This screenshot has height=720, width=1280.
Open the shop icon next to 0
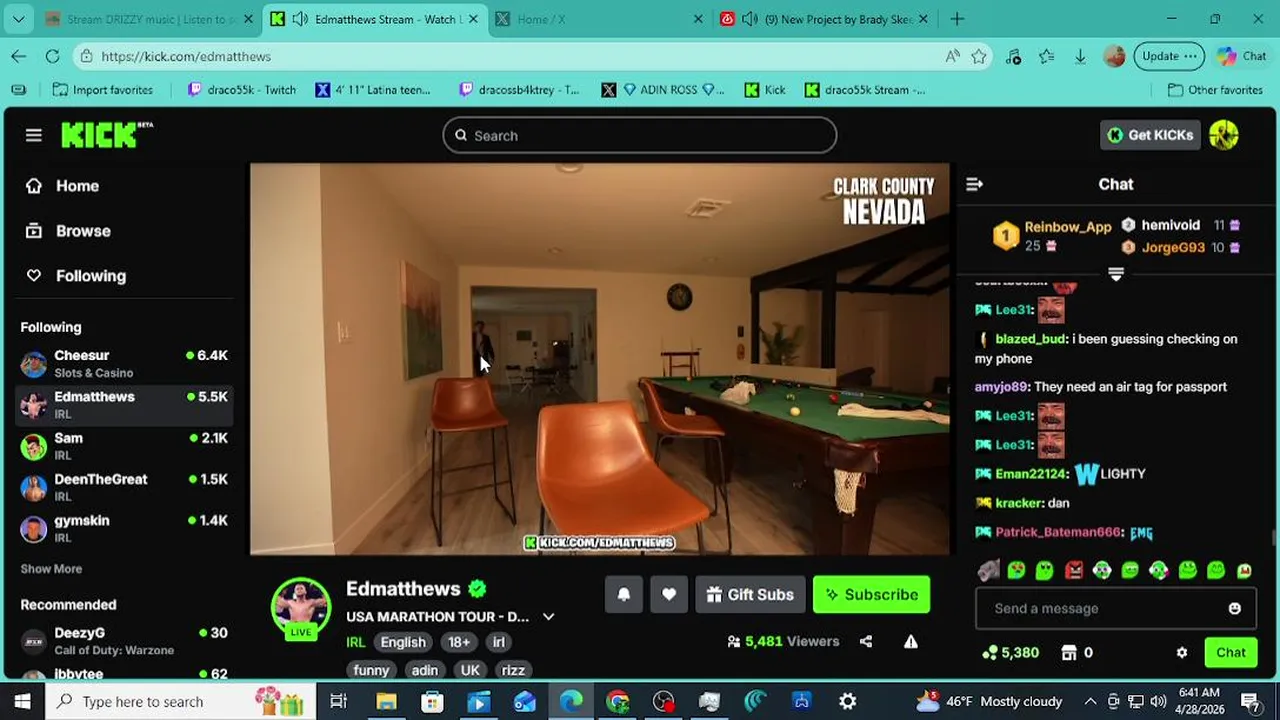[x=1069, y=652]
